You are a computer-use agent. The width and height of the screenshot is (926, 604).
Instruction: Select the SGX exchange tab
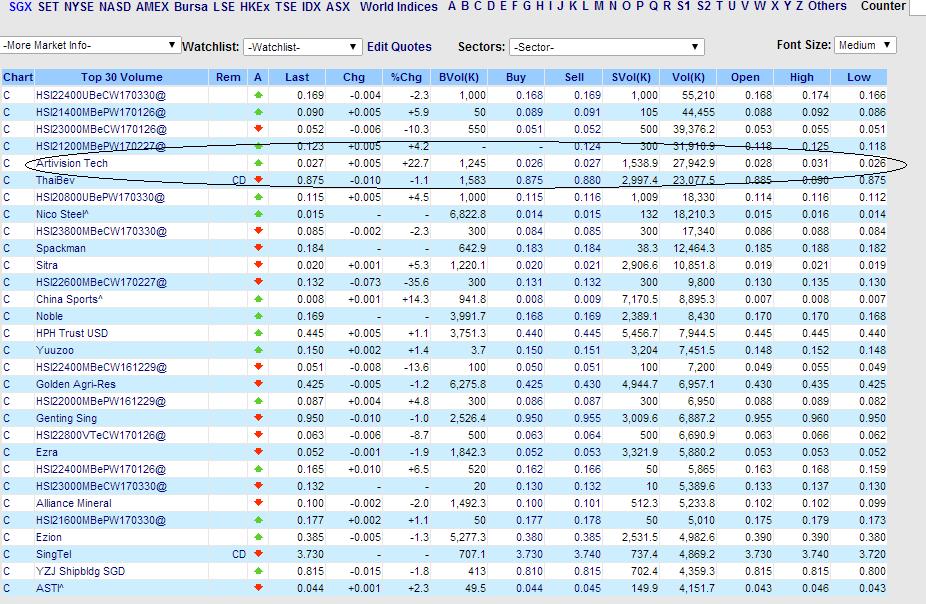tap(21, 6)
